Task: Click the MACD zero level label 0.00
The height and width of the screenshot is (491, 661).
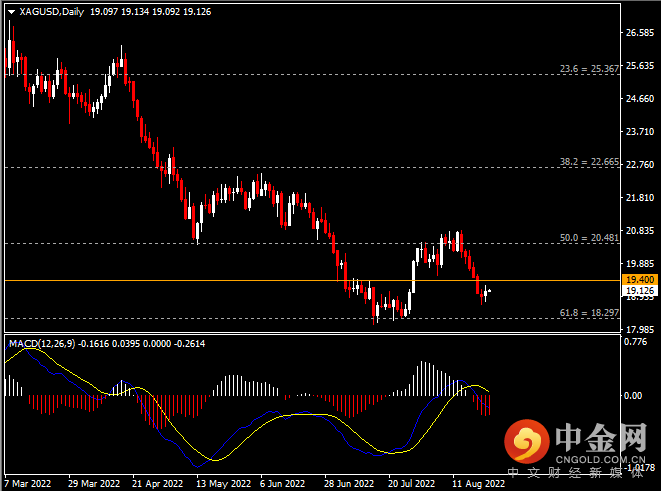Action: pos(633,396)
